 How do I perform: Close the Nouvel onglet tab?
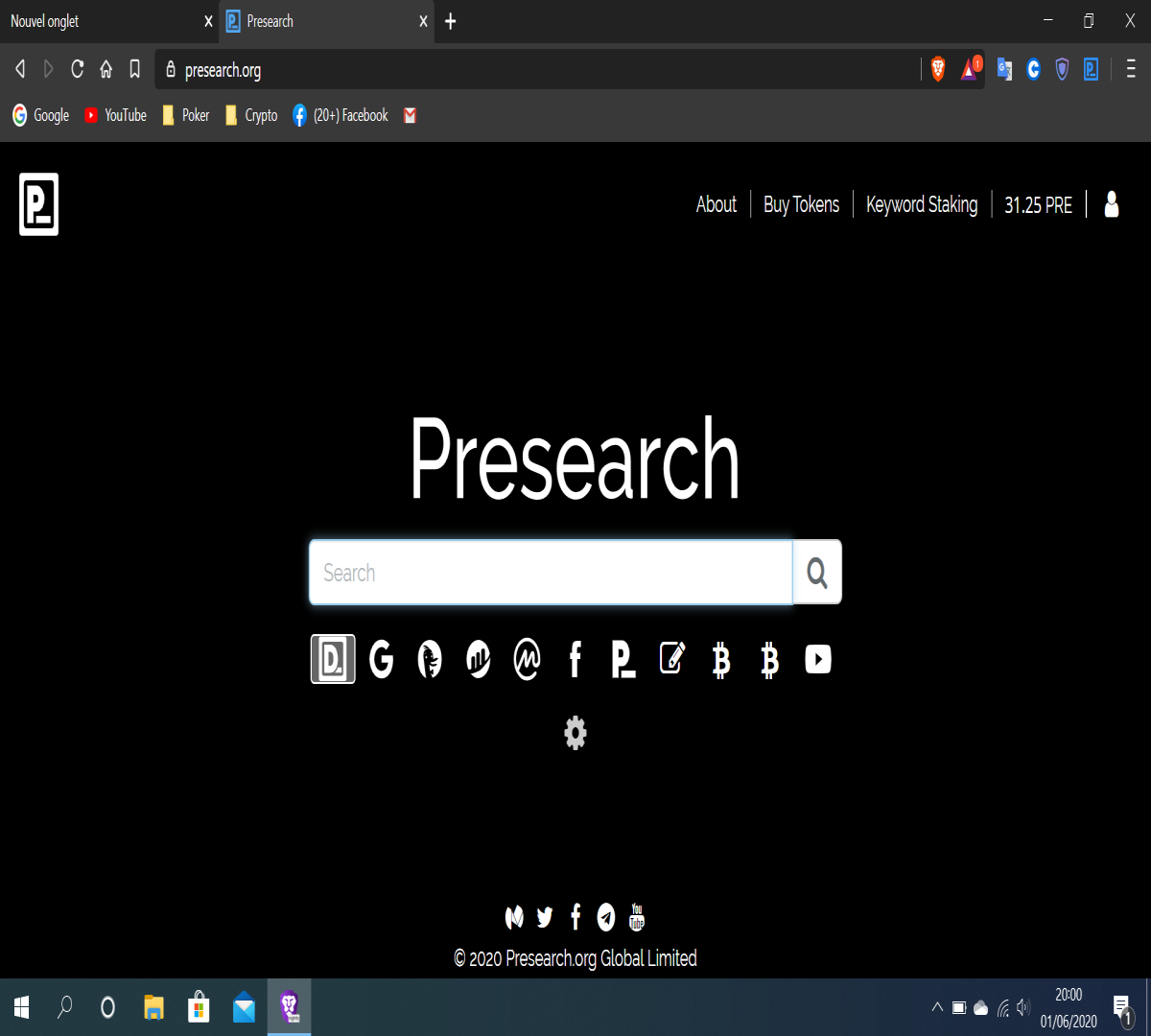coord(208,21)
